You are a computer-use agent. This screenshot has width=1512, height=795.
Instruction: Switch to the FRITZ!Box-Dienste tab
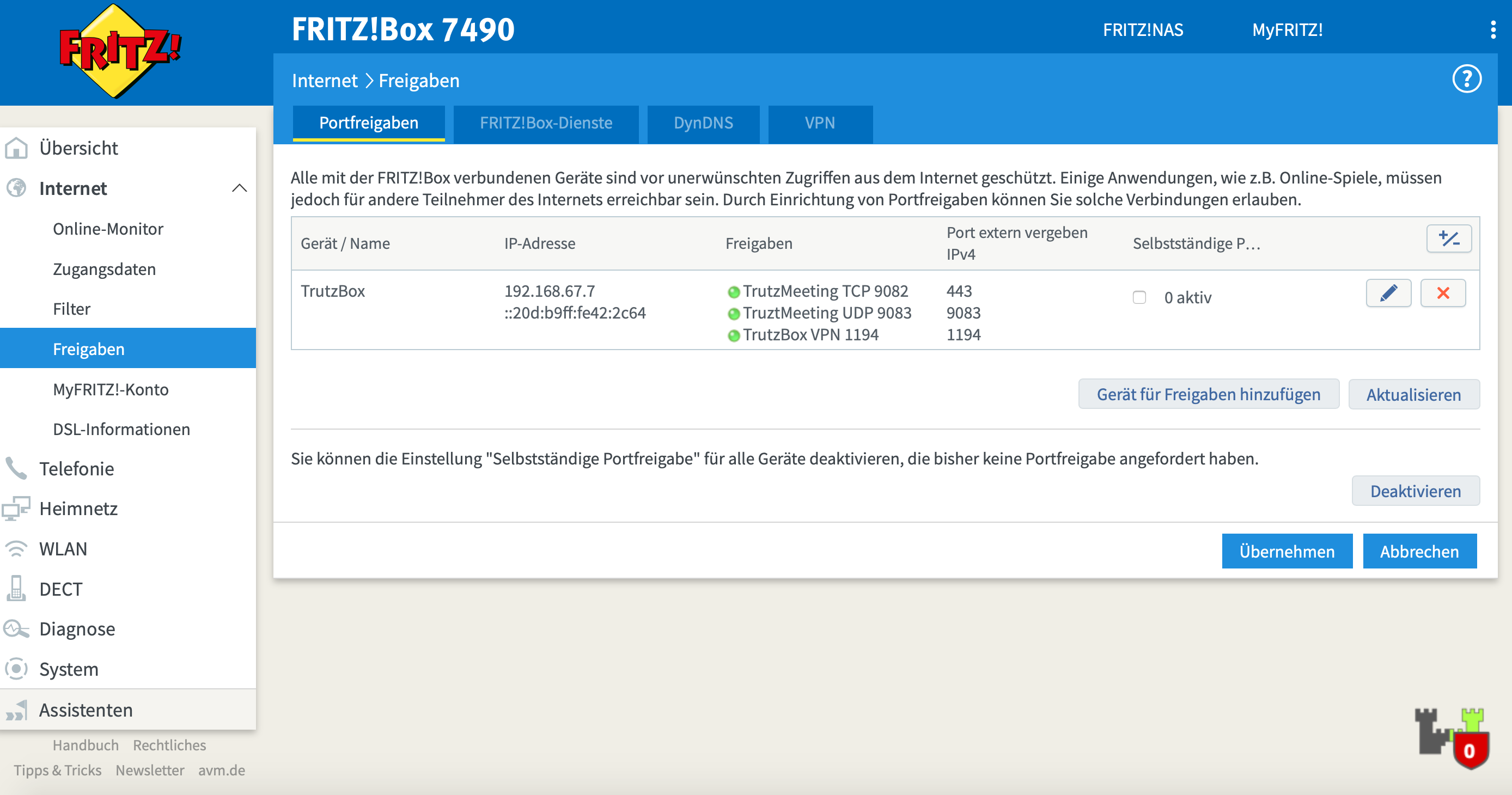click(x=545, y=123)
